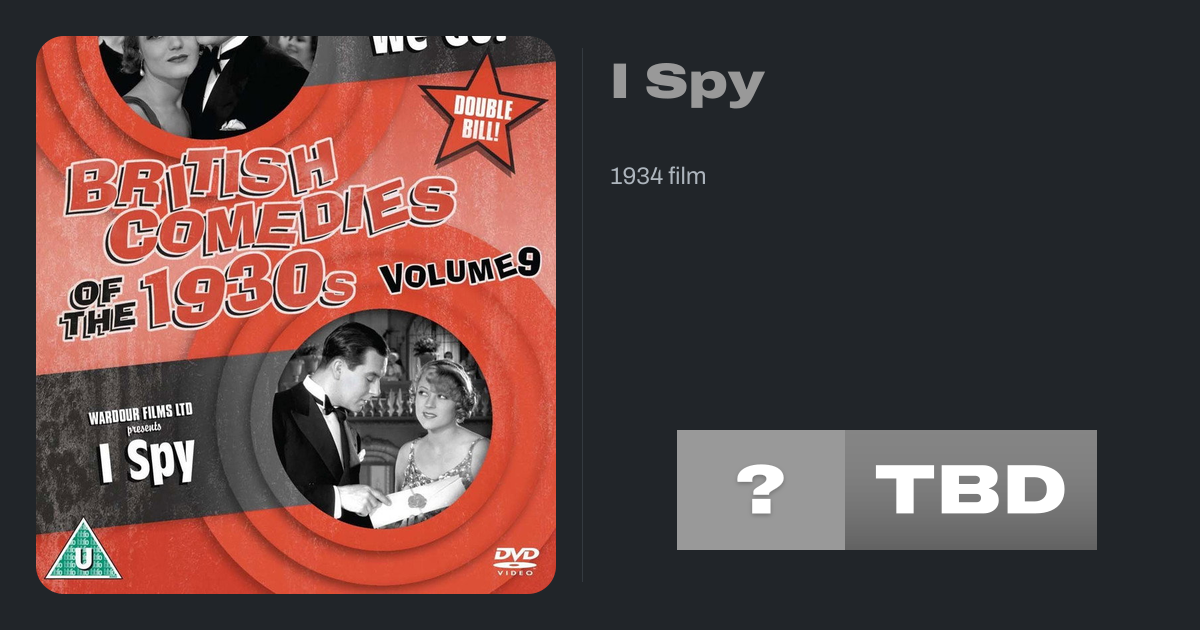
Task: Click the DVD Video logo
Action: pyautogui.click(x=517, y=560)
